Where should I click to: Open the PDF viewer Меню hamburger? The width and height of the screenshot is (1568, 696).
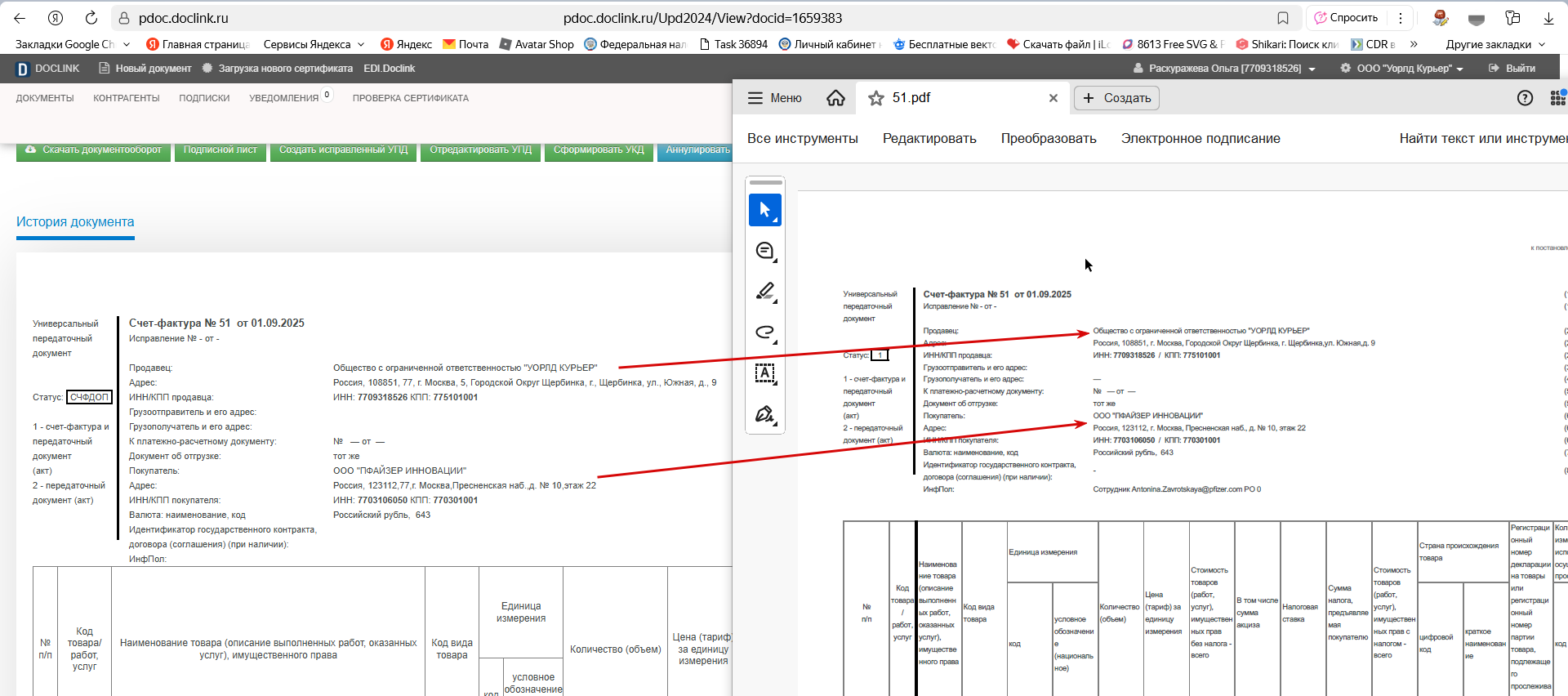click(x=774, y=98)
